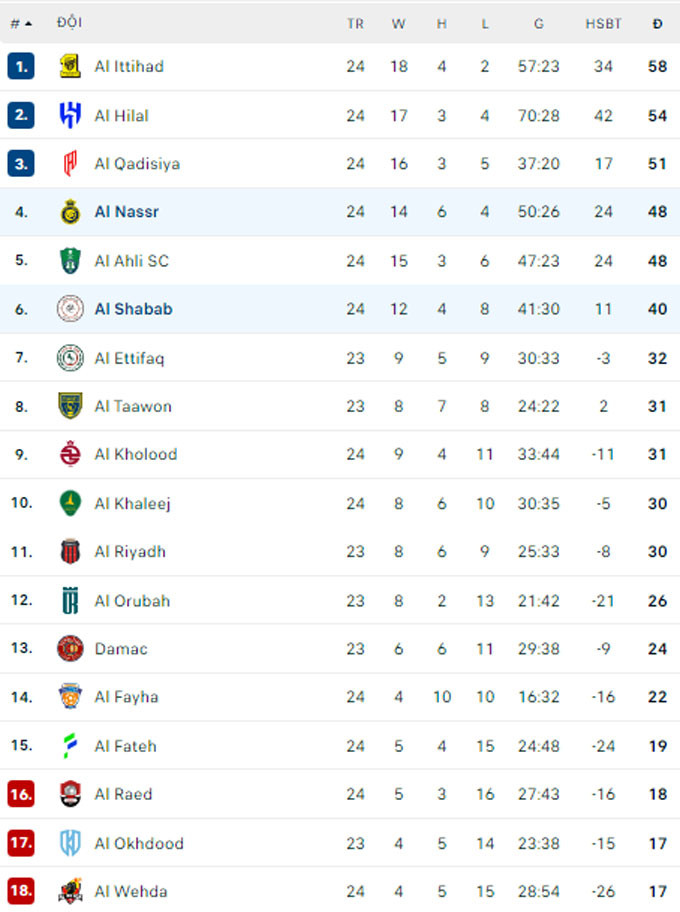Viewport: 680px width, 912px height.
Task: Click the Al Hilal club logo
Action: (x=70, y=115)
